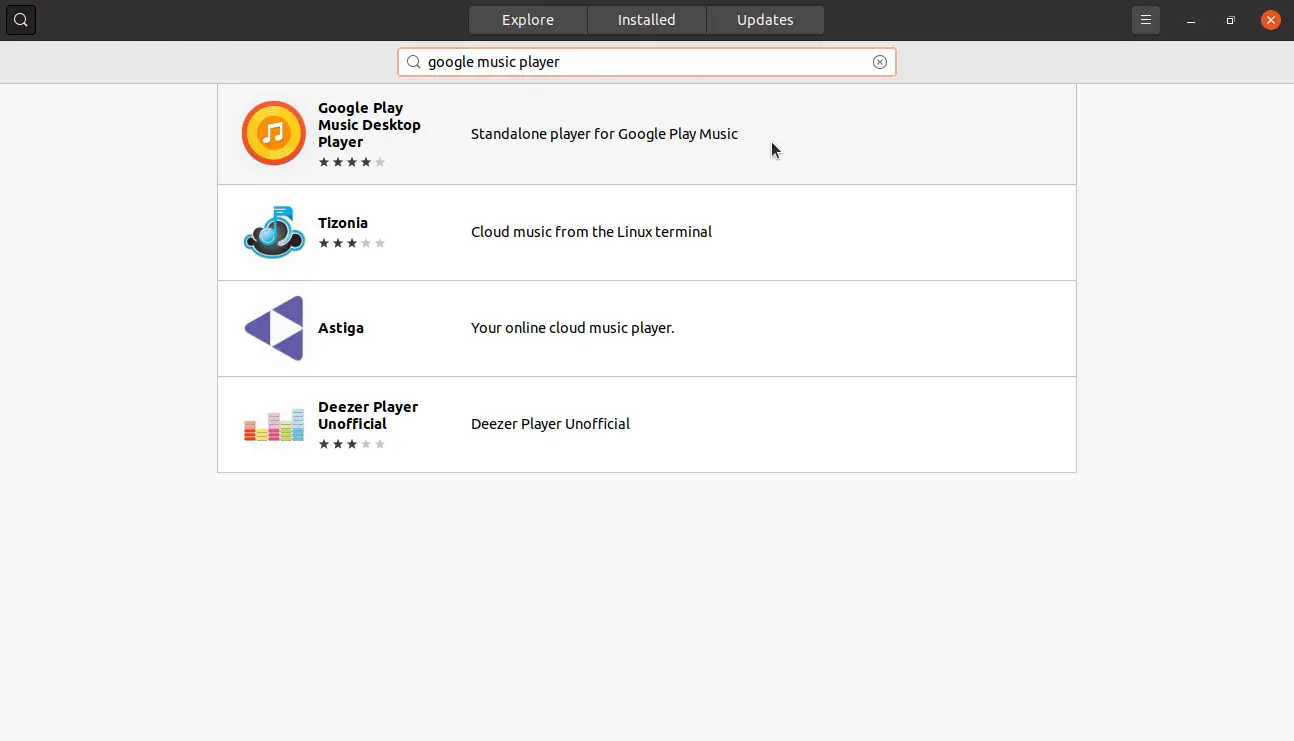This screenshot has height=741, width=1294.
Task: Open the Deezer Player Unofficial title
Action: [368, 415]
